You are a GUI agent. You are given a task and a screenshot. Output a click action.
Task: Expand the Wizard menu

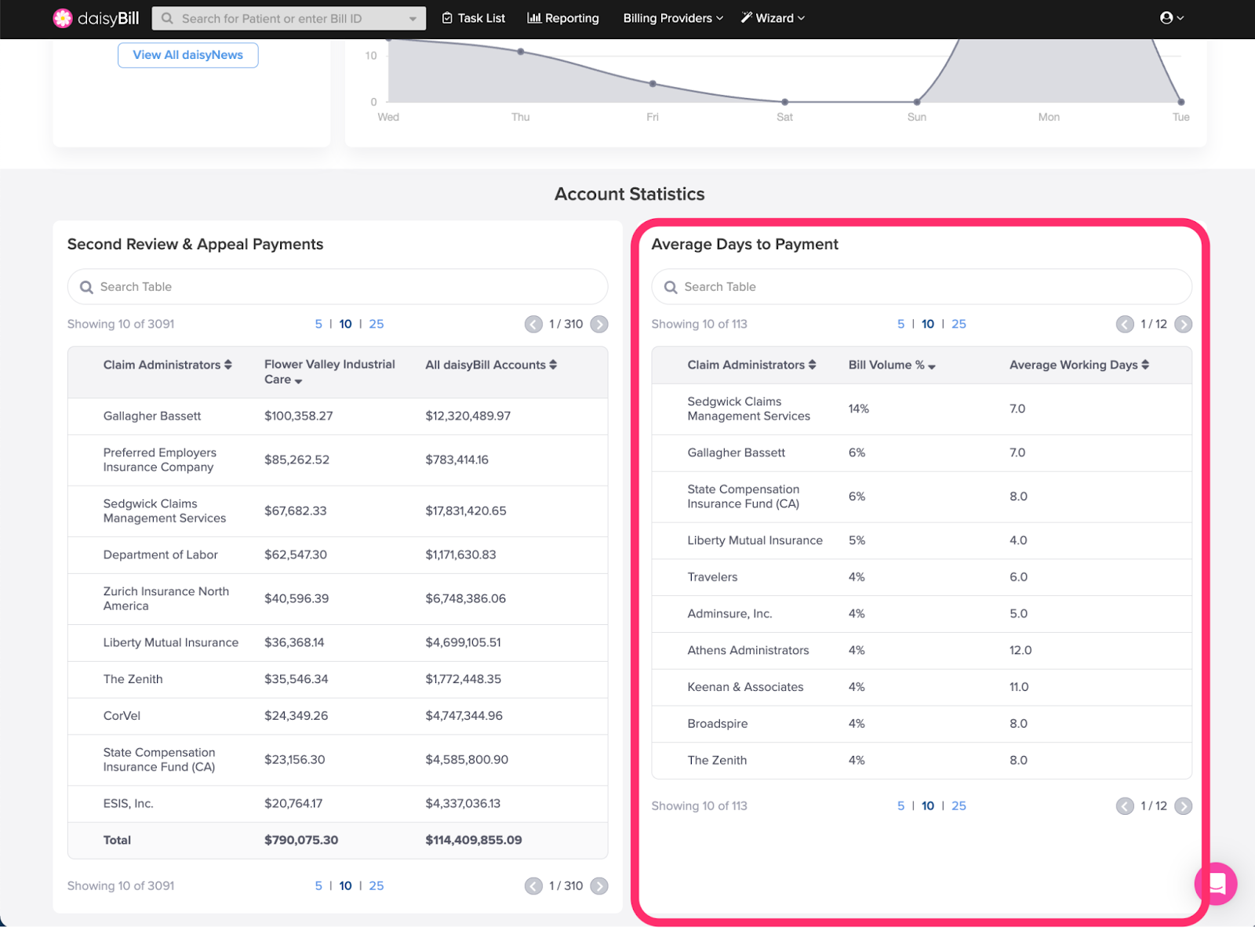(773, 18)
